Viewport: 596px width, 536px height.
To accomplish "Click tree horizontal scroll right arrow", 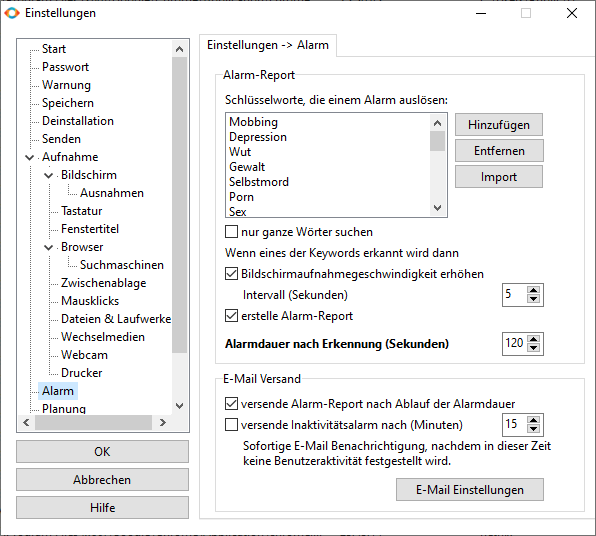I will coord(163,422).
